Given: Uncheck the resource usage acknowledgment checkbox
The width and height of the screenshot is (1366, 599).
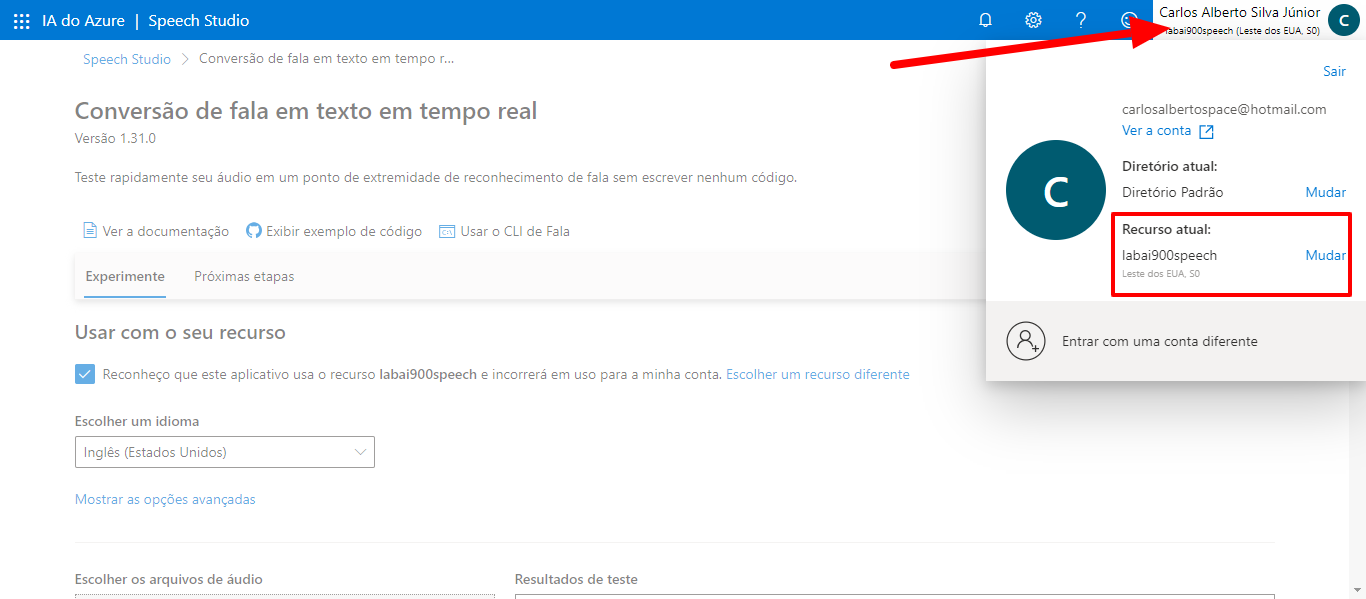Looking at the screenshot, I should 85,374.
